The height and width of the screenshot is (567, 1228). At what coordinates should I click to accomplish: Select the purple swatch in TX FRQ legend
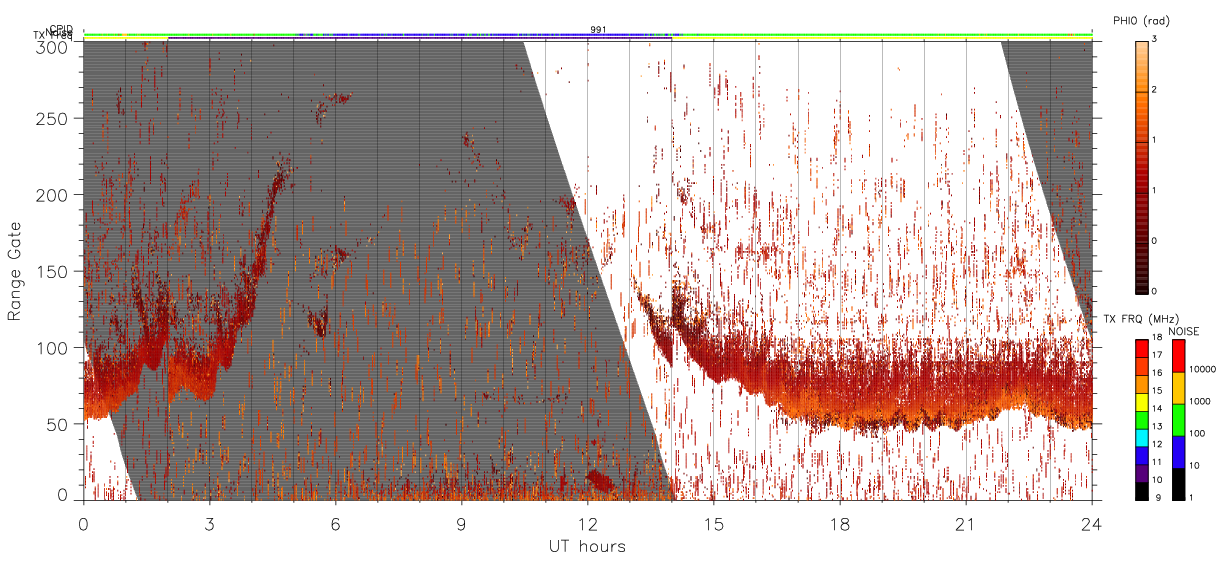(x=1142, y=474)
